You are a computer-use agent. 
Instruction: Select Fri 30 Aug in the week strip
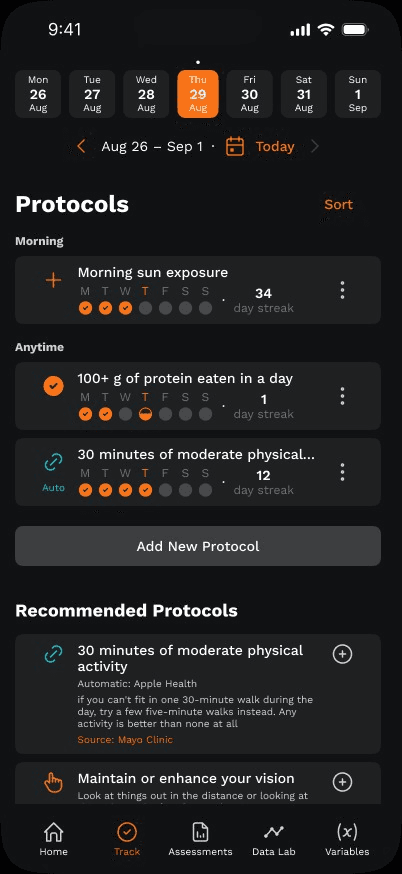coord(249,94)
